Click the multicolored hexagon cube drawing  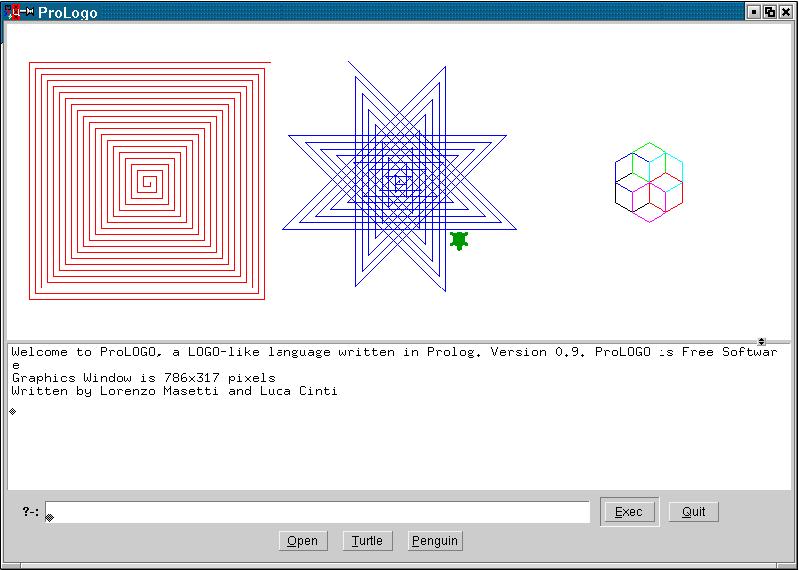[649, 182]
